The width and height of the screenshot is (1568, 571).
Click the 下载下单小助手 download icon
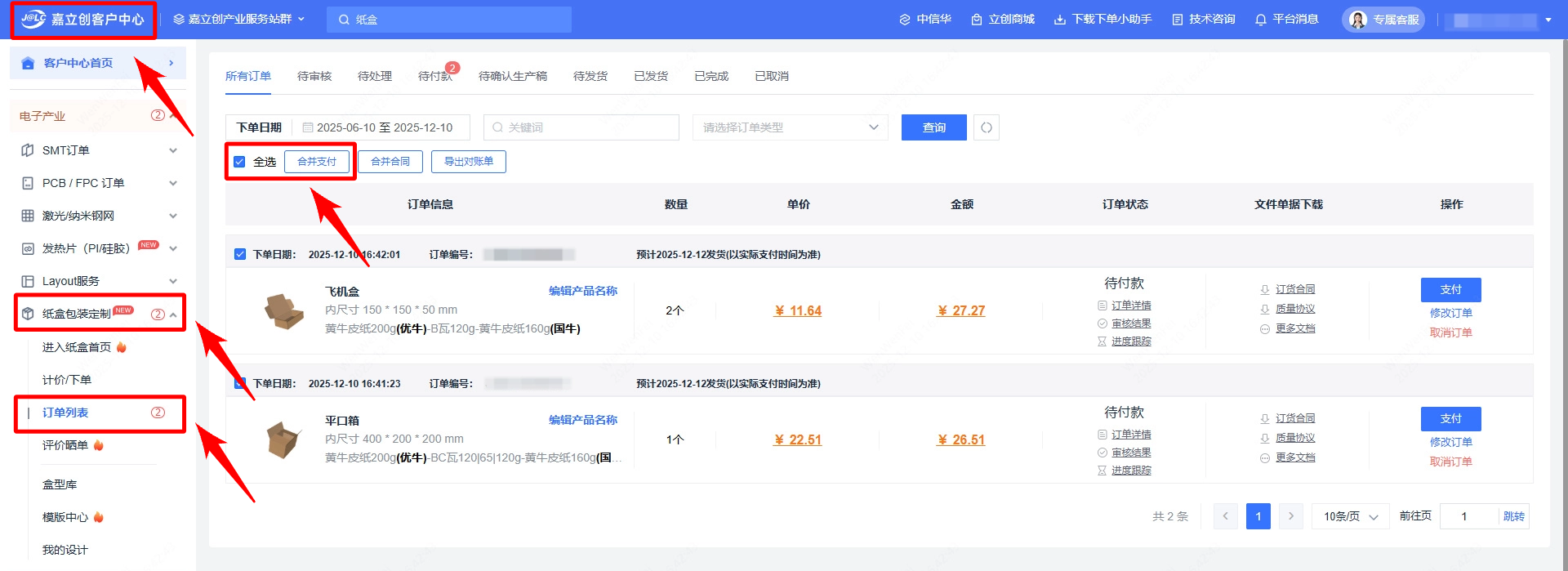[x=1060, y=20]
